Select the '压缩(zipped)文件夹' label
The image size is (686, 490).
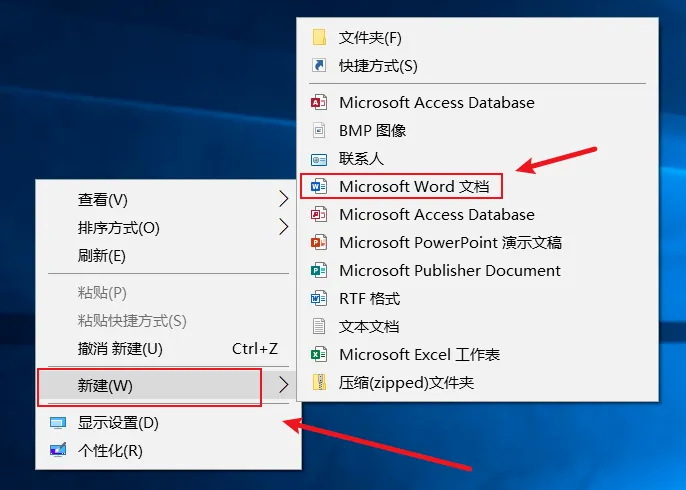tap(406, 382)
